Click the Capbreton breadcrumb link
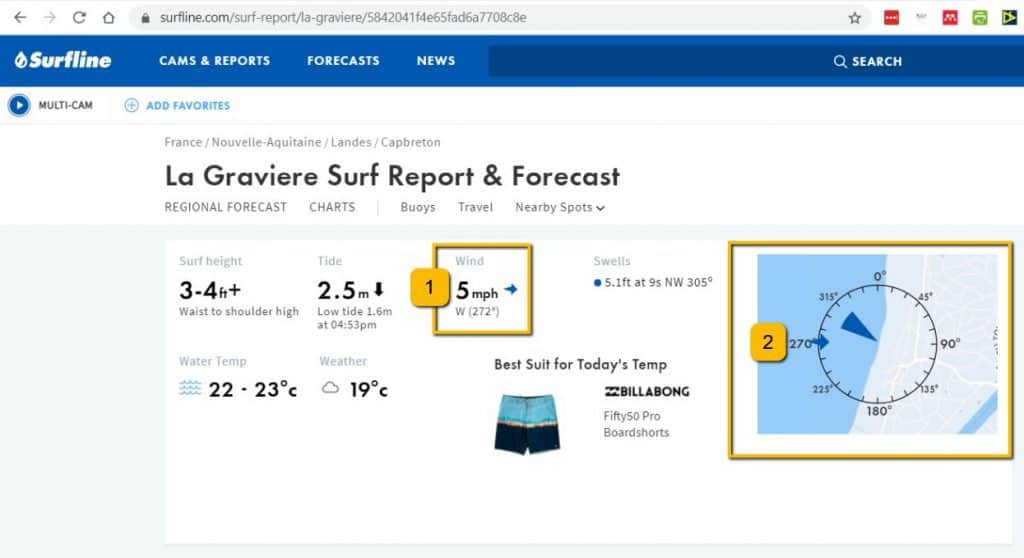This screenshot has height=558, width=1024. click(x=410, y=142)
